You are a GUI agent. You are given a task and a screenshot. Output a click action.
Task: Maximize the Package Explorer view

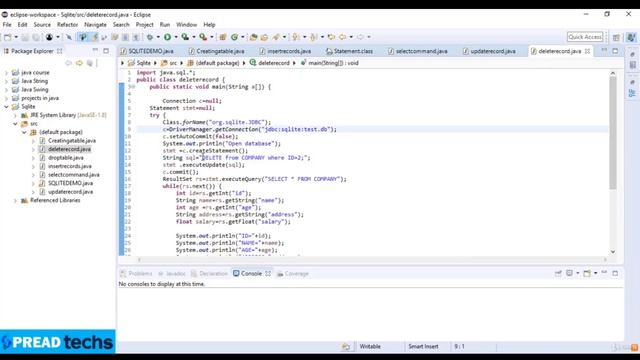point(106,51)
